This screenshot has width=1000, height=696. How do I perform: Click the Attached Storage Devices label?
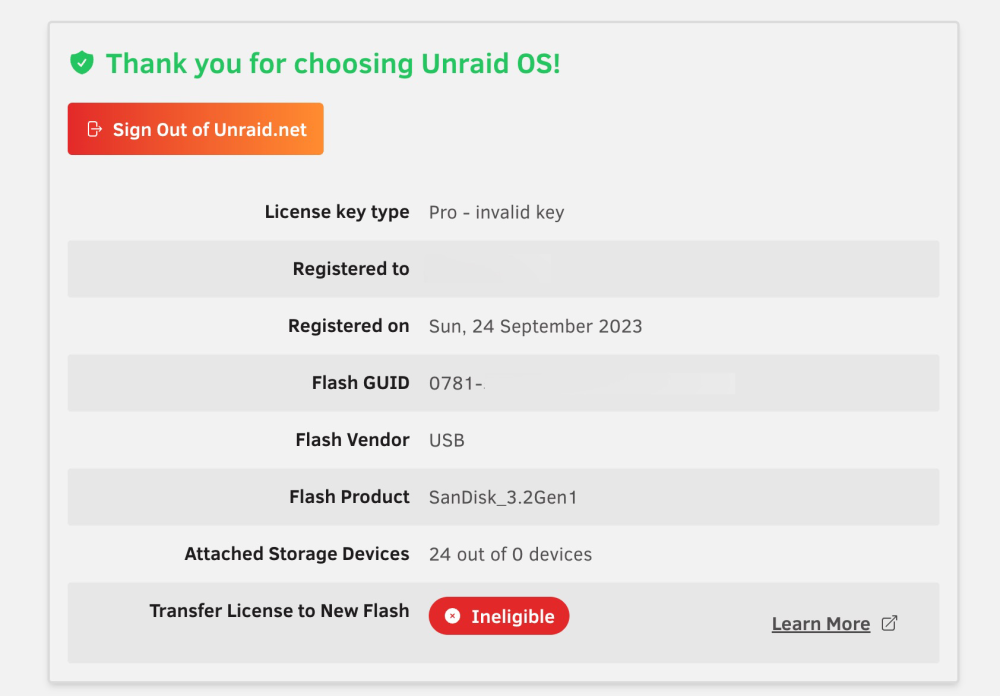[x=297, y=554]
